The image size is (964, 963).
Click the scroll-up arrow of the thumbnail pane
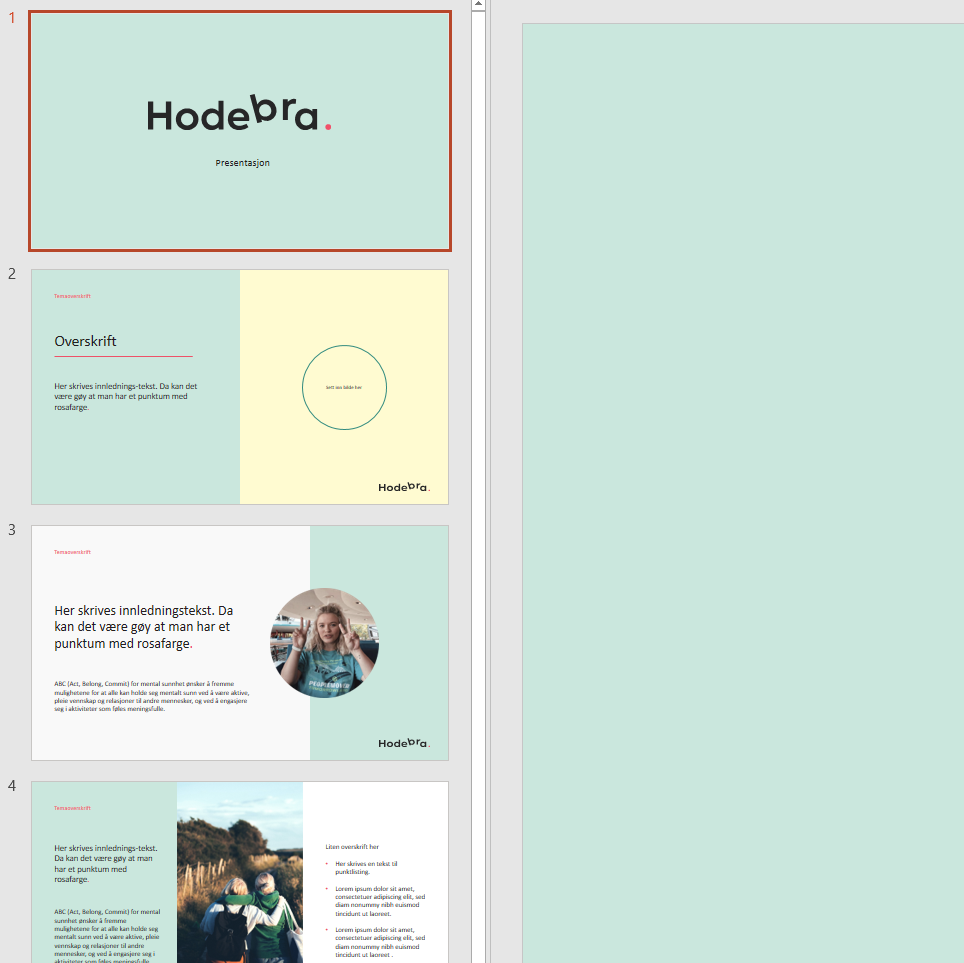point(478,4)
